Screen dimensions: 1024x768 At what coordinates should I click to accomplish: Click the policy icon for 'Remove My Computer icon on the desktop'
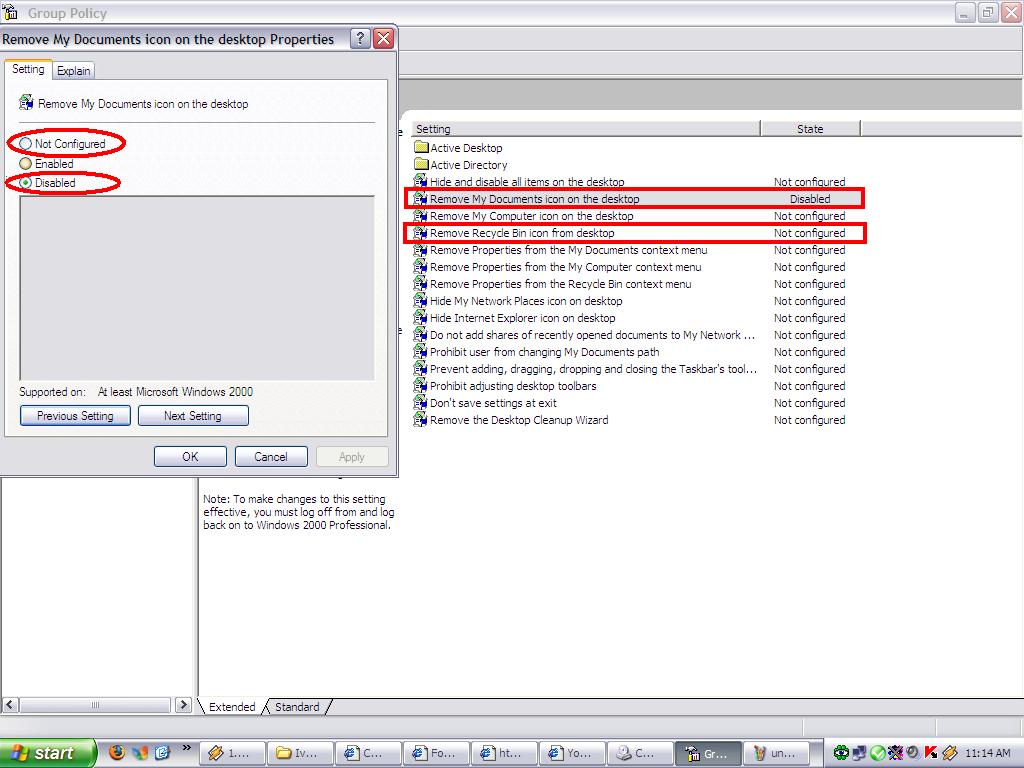tap(421, 216)
